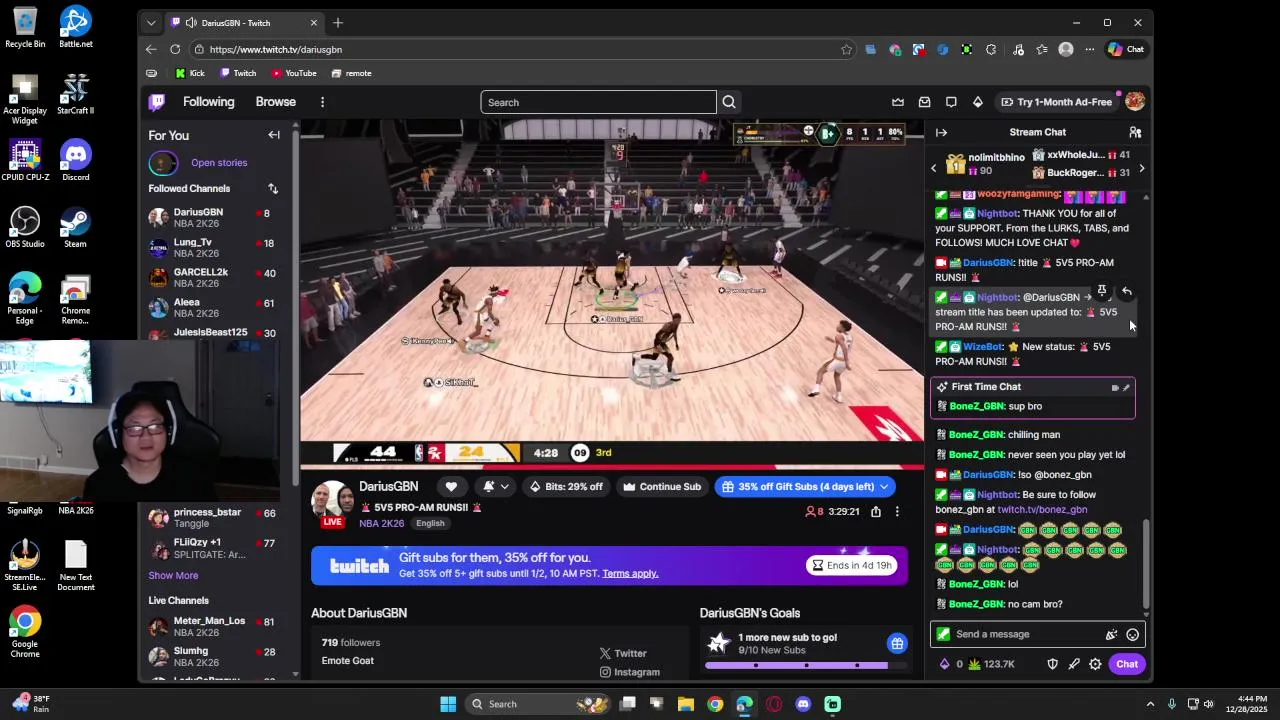This screenshot has width=1280, height=720.
Task: Open the Prime Loot crown icon
Action: (898, 102)
